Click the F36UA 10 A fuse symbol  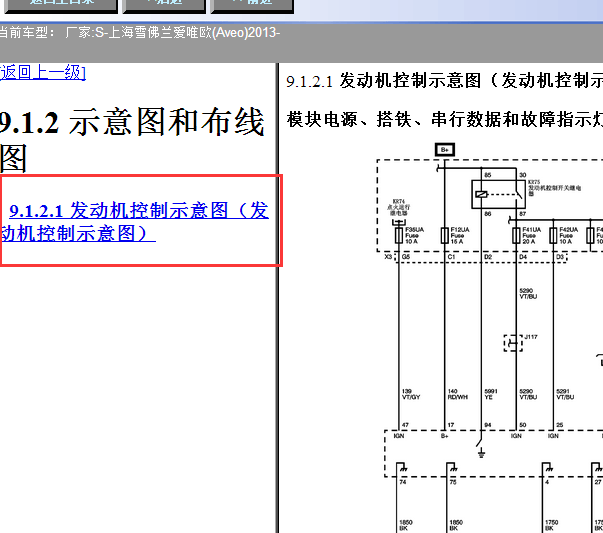point(399,235)
